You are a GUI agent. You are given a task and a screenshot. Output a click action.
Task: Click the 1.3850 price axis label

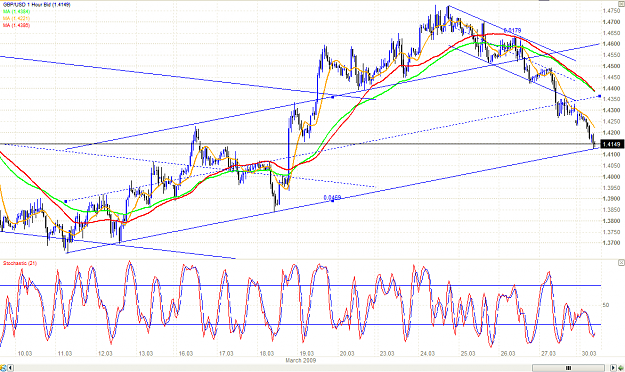[612, 210]
